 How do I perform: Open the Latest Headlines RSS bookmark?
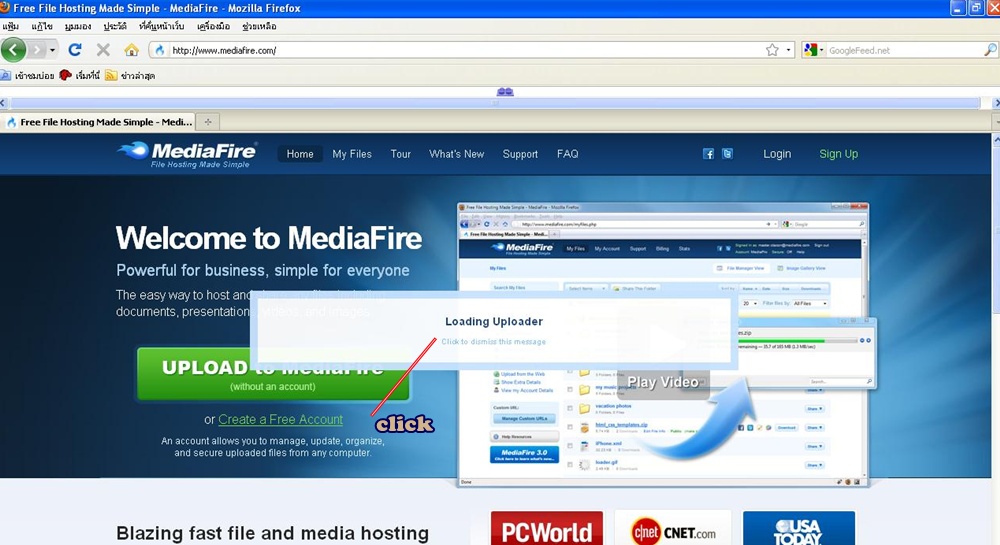(x=130, y=75)
